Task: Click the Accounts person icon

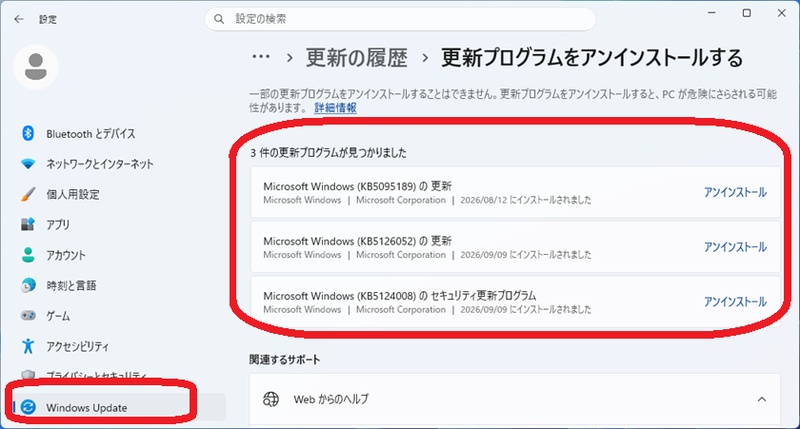Action: (28, 255)
